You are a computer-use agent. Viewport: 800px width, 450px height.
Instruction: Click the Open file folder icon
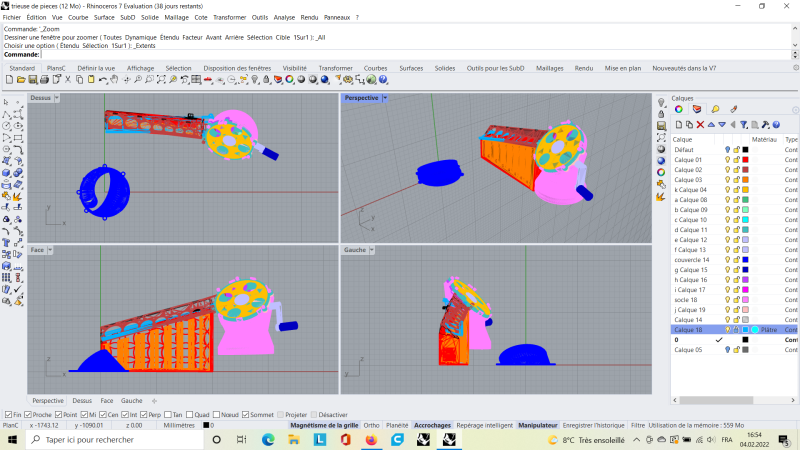click(x=21, y=80)
